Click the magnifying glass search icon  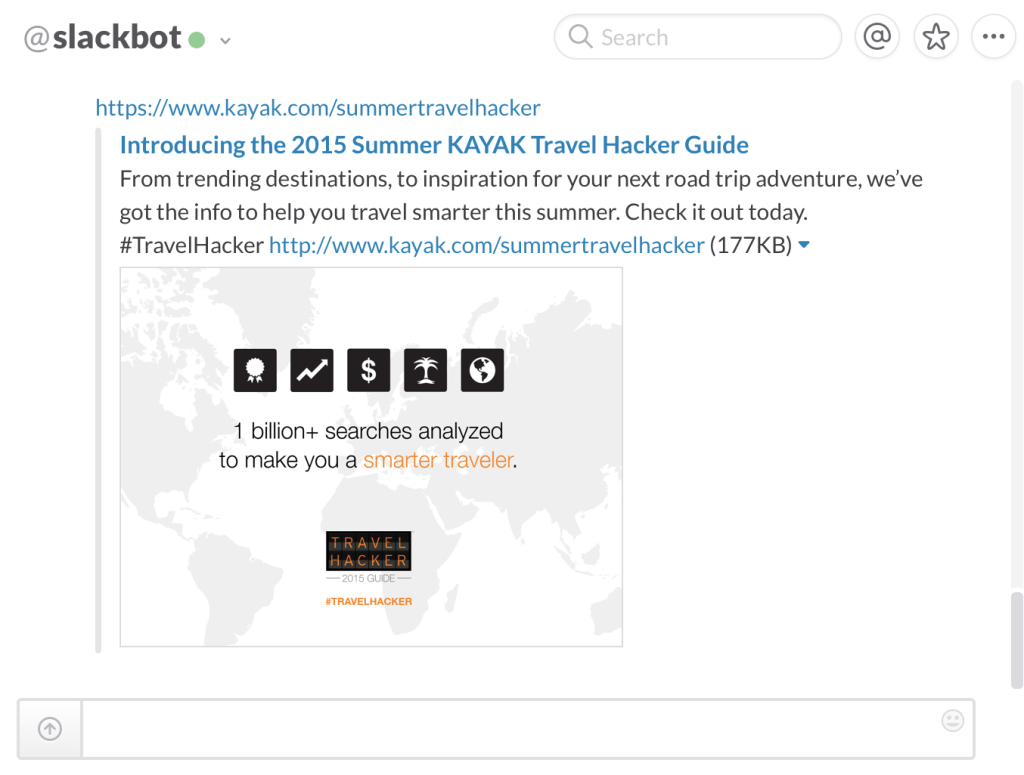tap(580, 38)
